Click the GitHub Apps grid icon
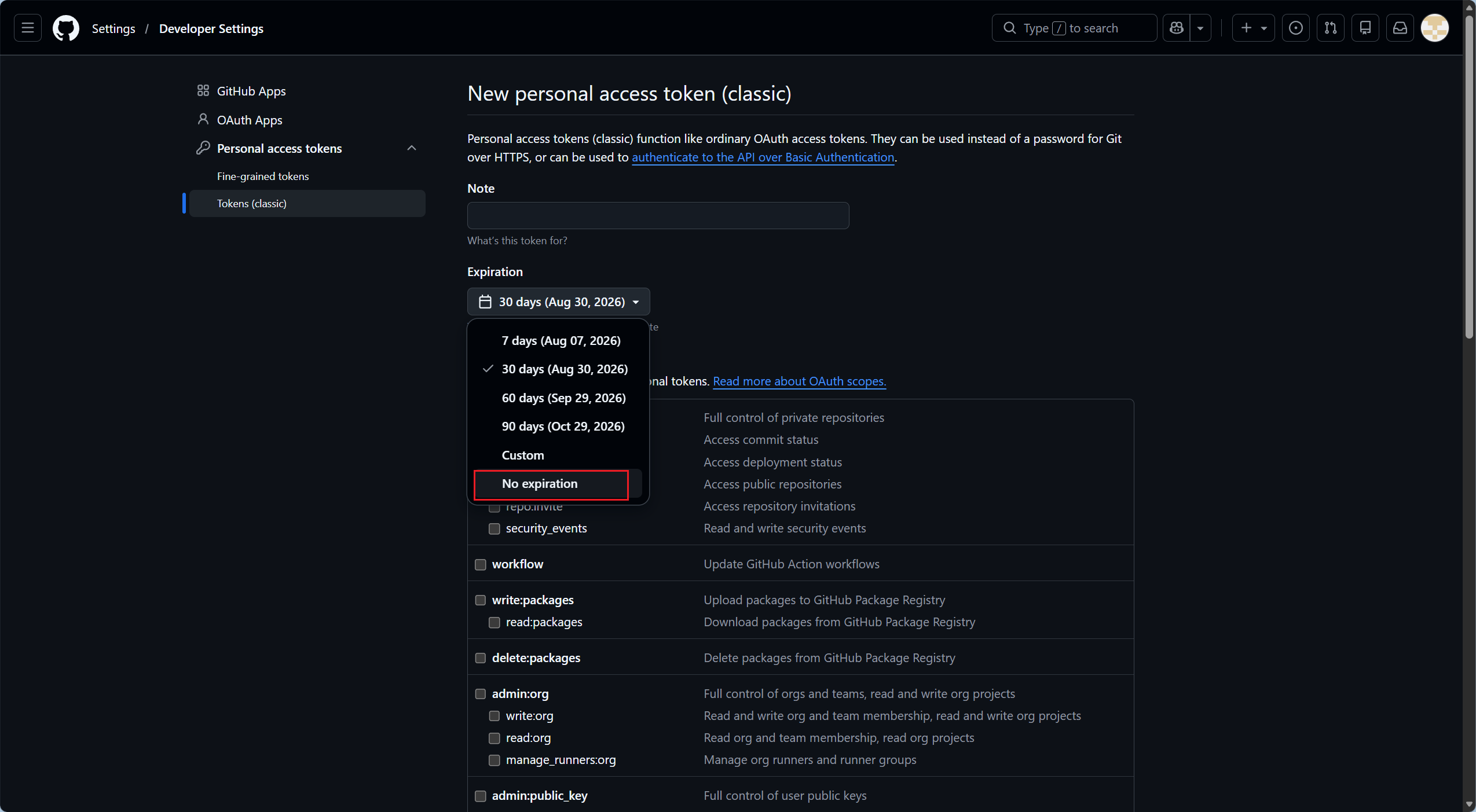 203,90
